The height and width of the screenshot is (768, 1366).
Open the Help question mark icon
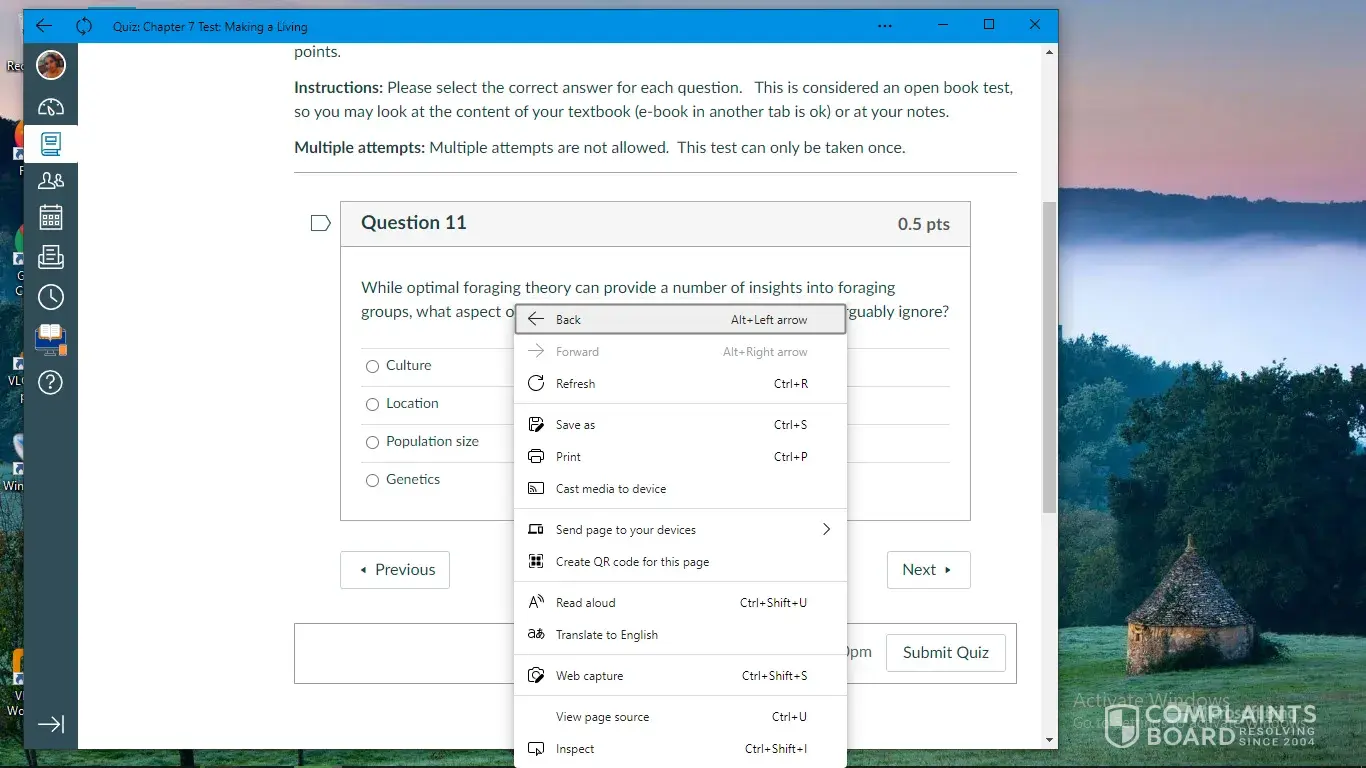[51, 382]
